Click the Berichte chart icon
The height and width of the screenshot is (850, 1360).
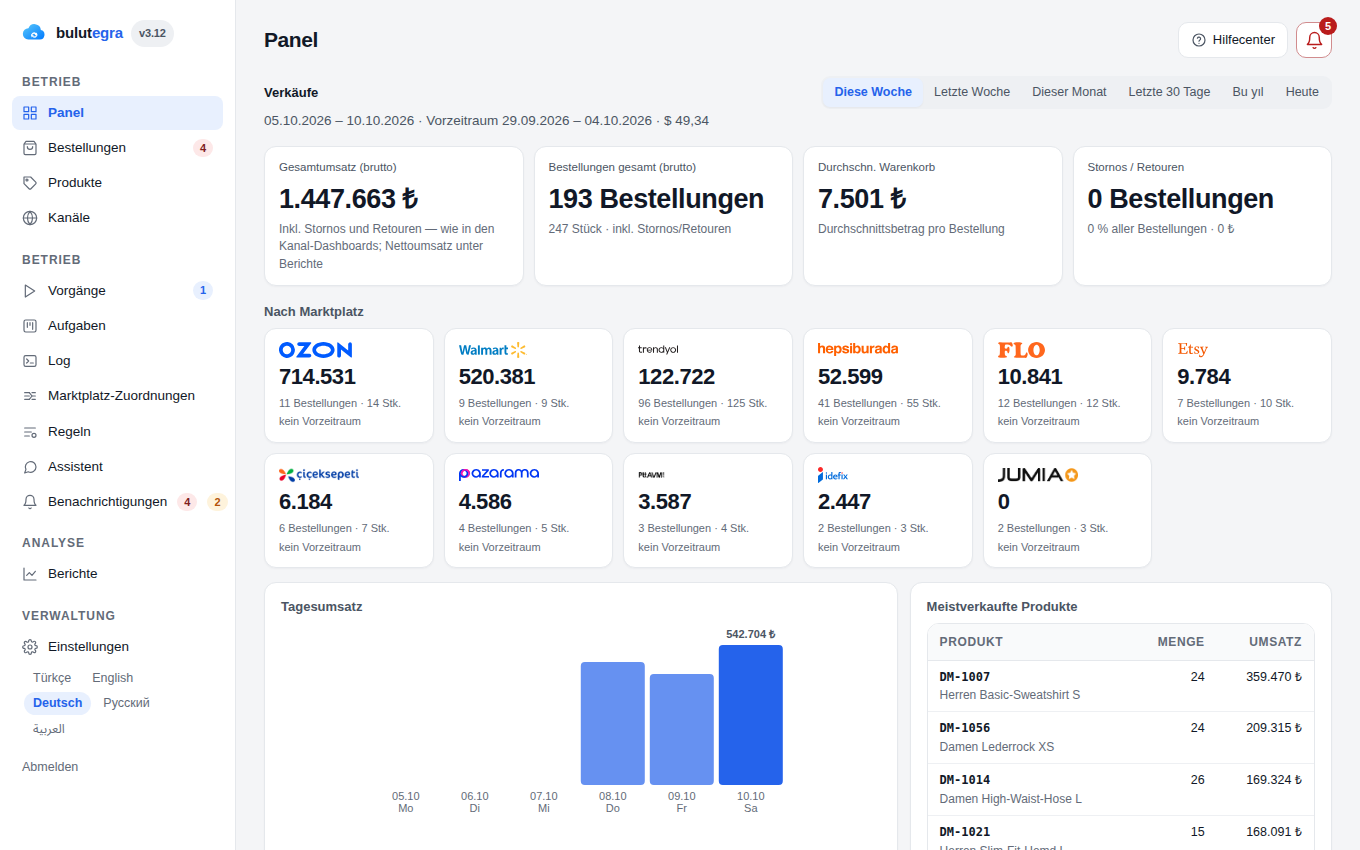tap(30, 574)
